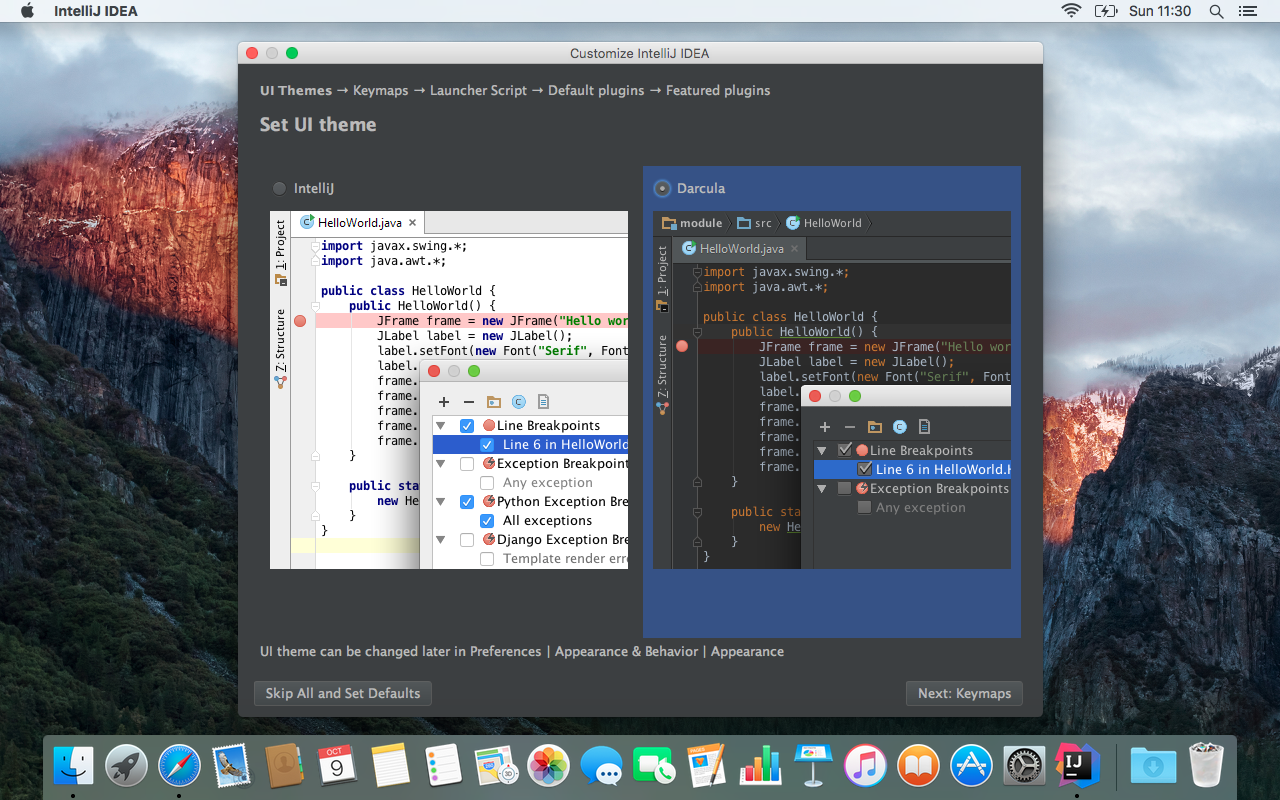The width and height of the screenshot is (1280, 800).
Task: Click the Skip All and Set Defaults button
Action: 342,693
